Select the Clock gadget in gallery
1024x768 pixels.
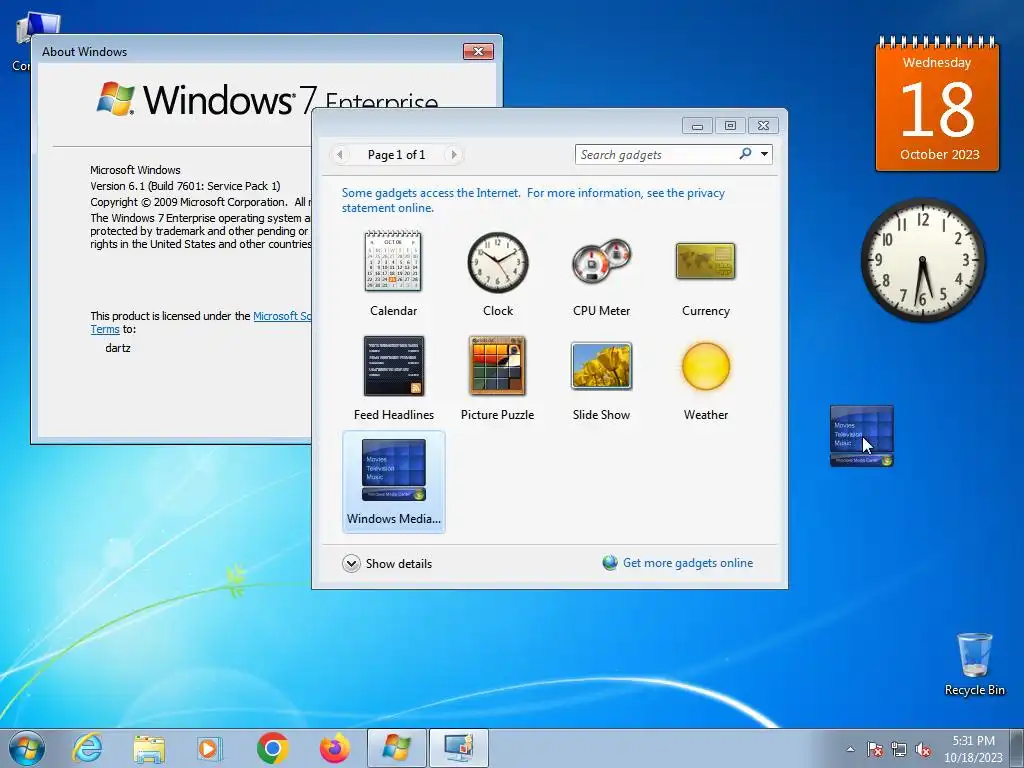coord(498,263)
